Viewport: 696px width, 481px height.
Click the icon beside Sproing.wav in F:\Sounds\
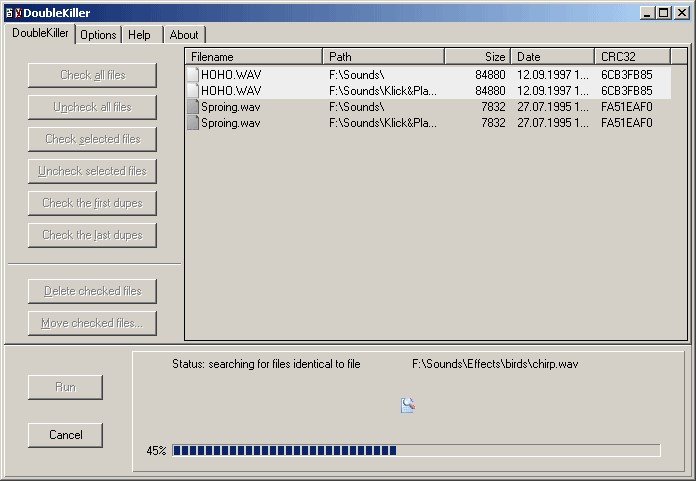coord(193,106)
